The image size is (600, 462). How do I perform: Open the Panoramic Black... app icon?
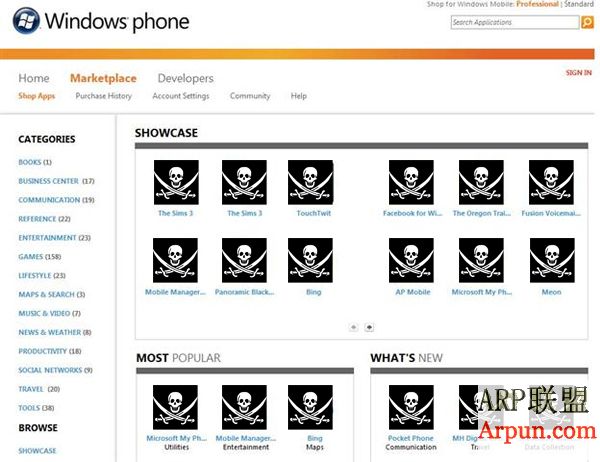pyautogui.click(x=244, y=260)
